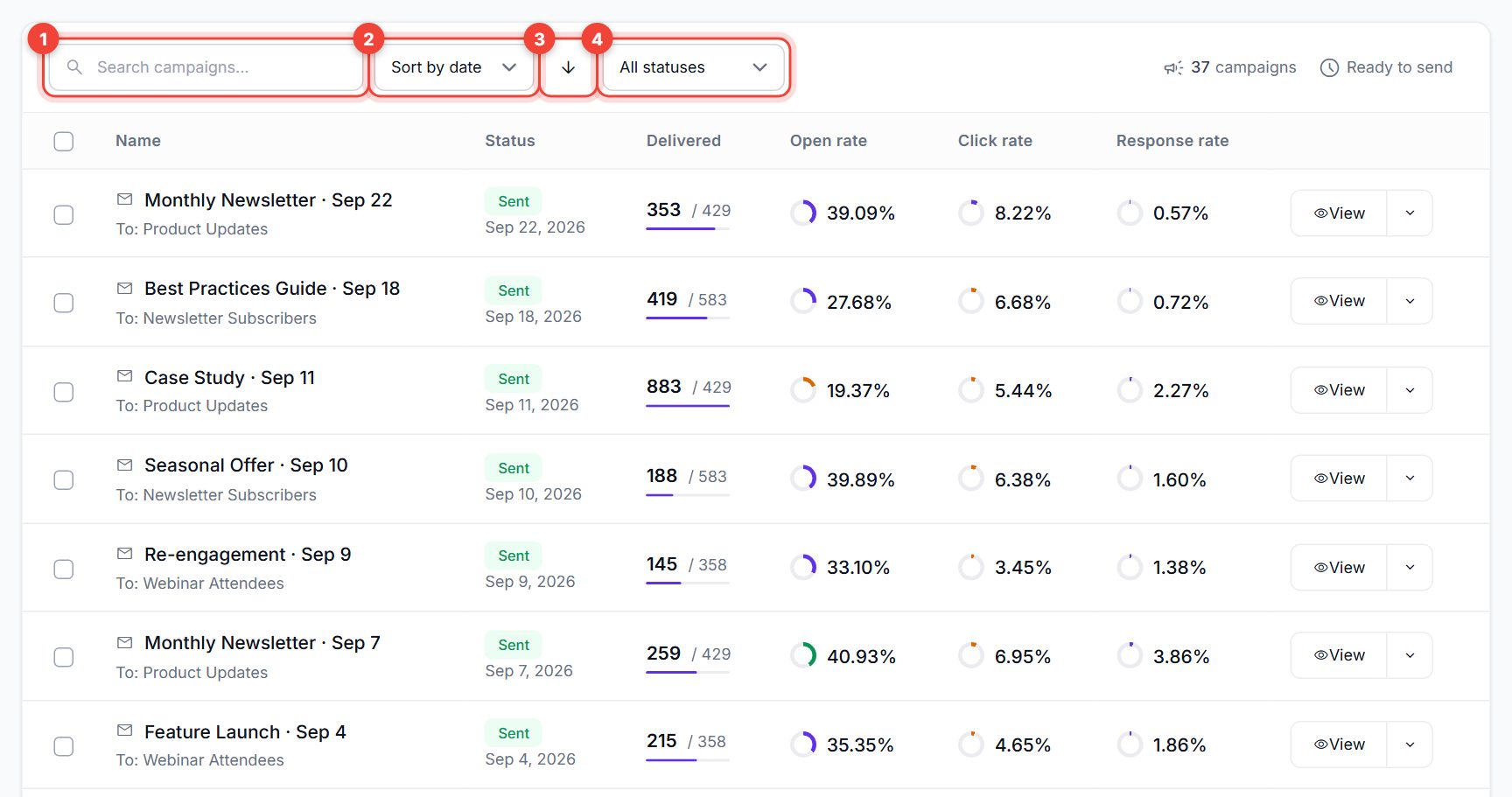Image resolution: width=1512 pixels, height=797 pixels.
Task: Click the open rate ring showing 39.09%
Action: click(803, 213)
